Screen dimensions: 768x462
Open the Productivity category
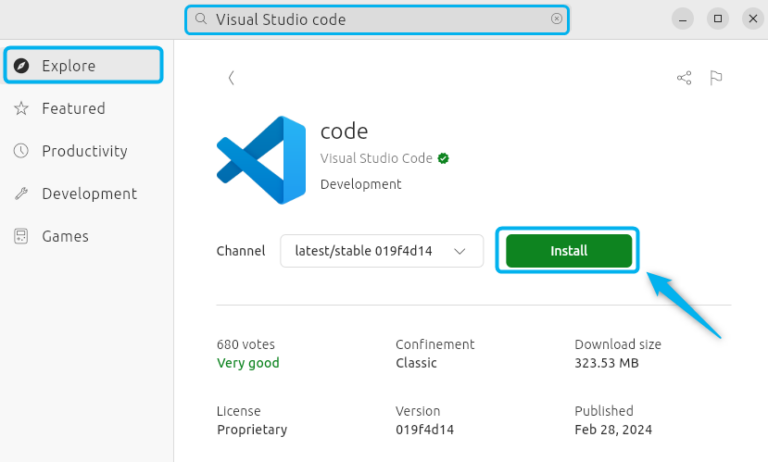83,151
